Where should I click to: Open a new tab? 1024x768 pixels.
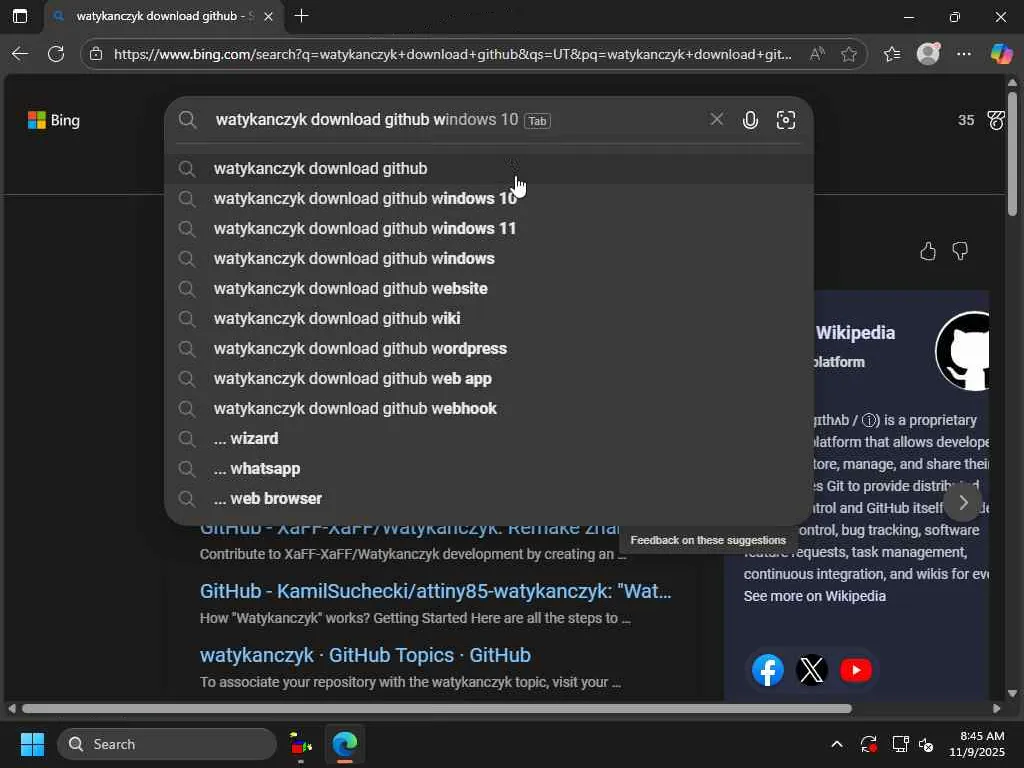(301, 16)
